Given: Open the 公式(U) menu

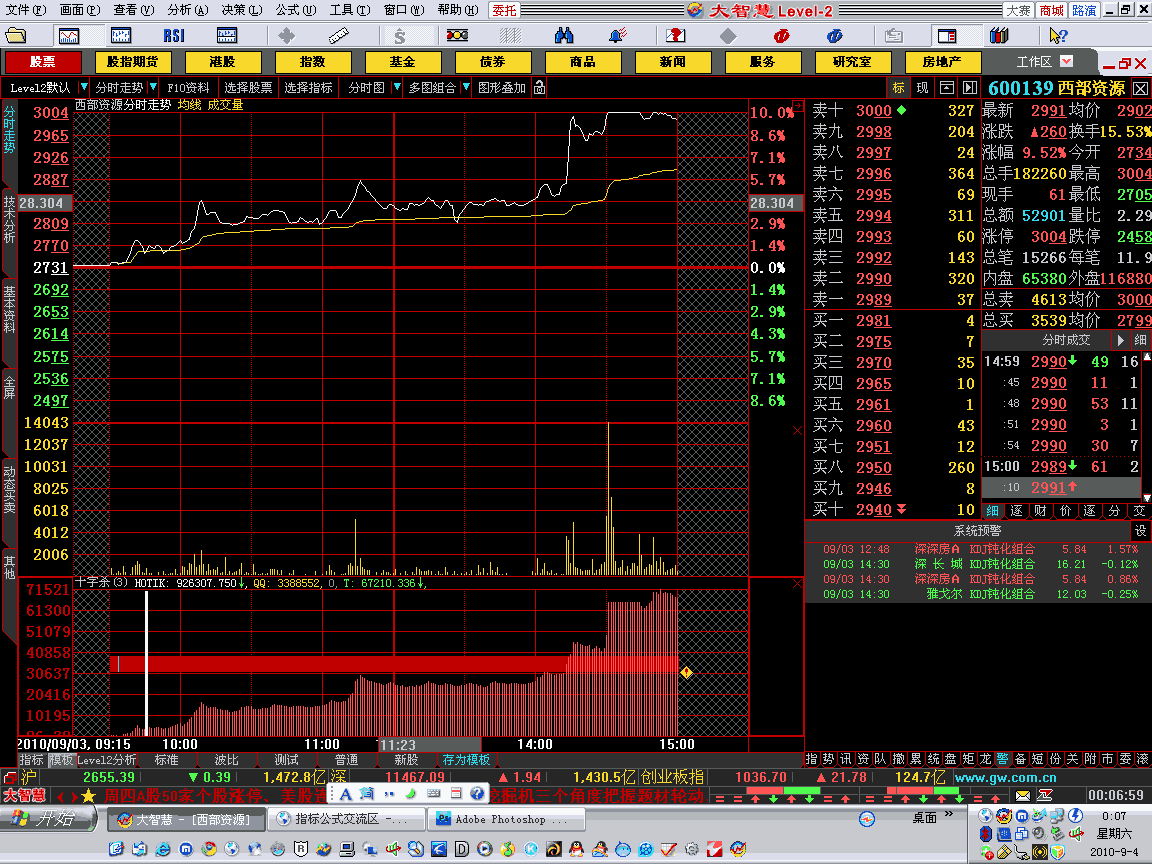Looking at the screenshot, I should (x=295, y=10).
